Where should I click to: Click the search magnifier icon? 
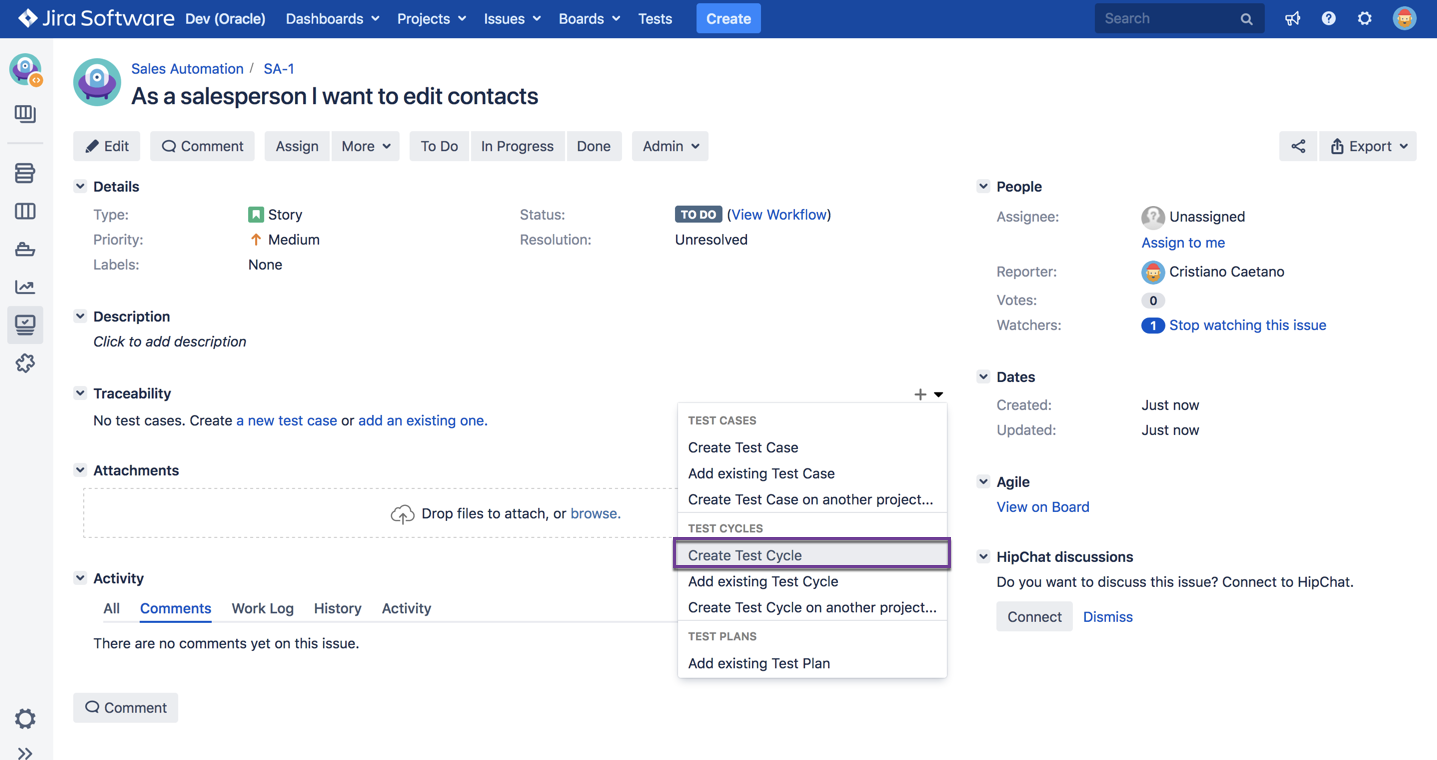coord(1246,18)
